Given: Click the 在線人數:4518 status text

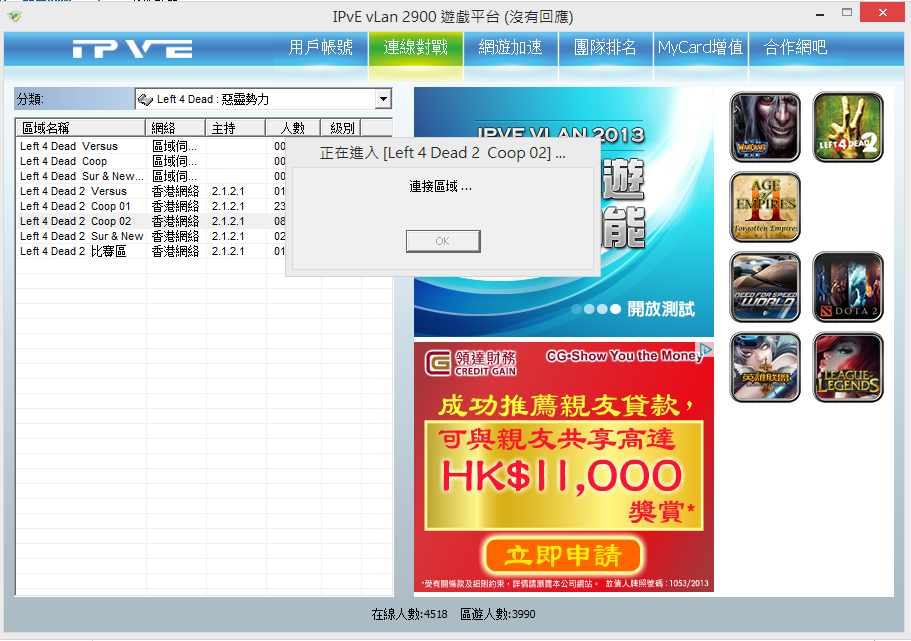Looking at the screenshot, I should 410,614.
